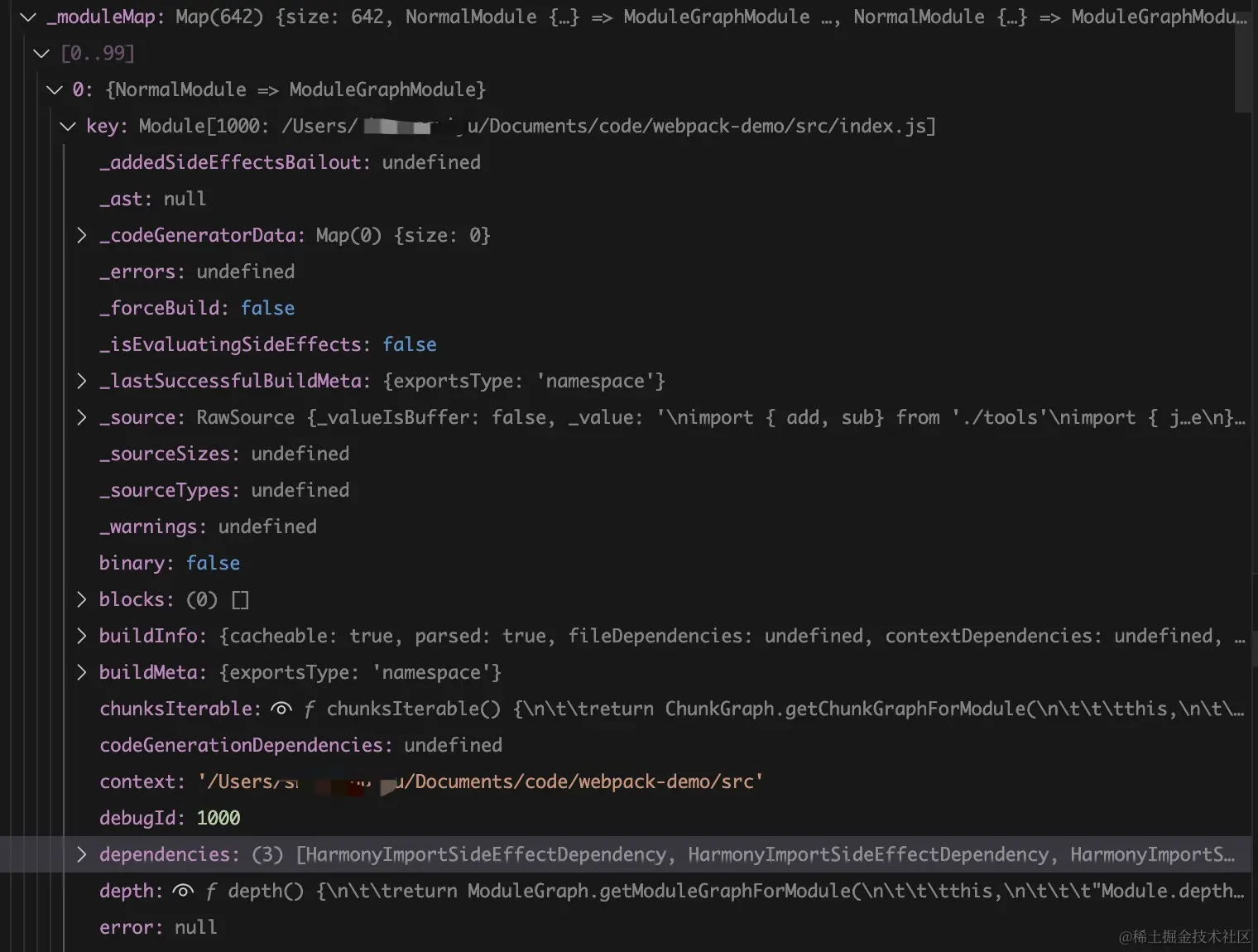Collapse the _moduleMap Map(642) node
The width and height of the screenshot is (1258, 952).
[x=28, y=17]
